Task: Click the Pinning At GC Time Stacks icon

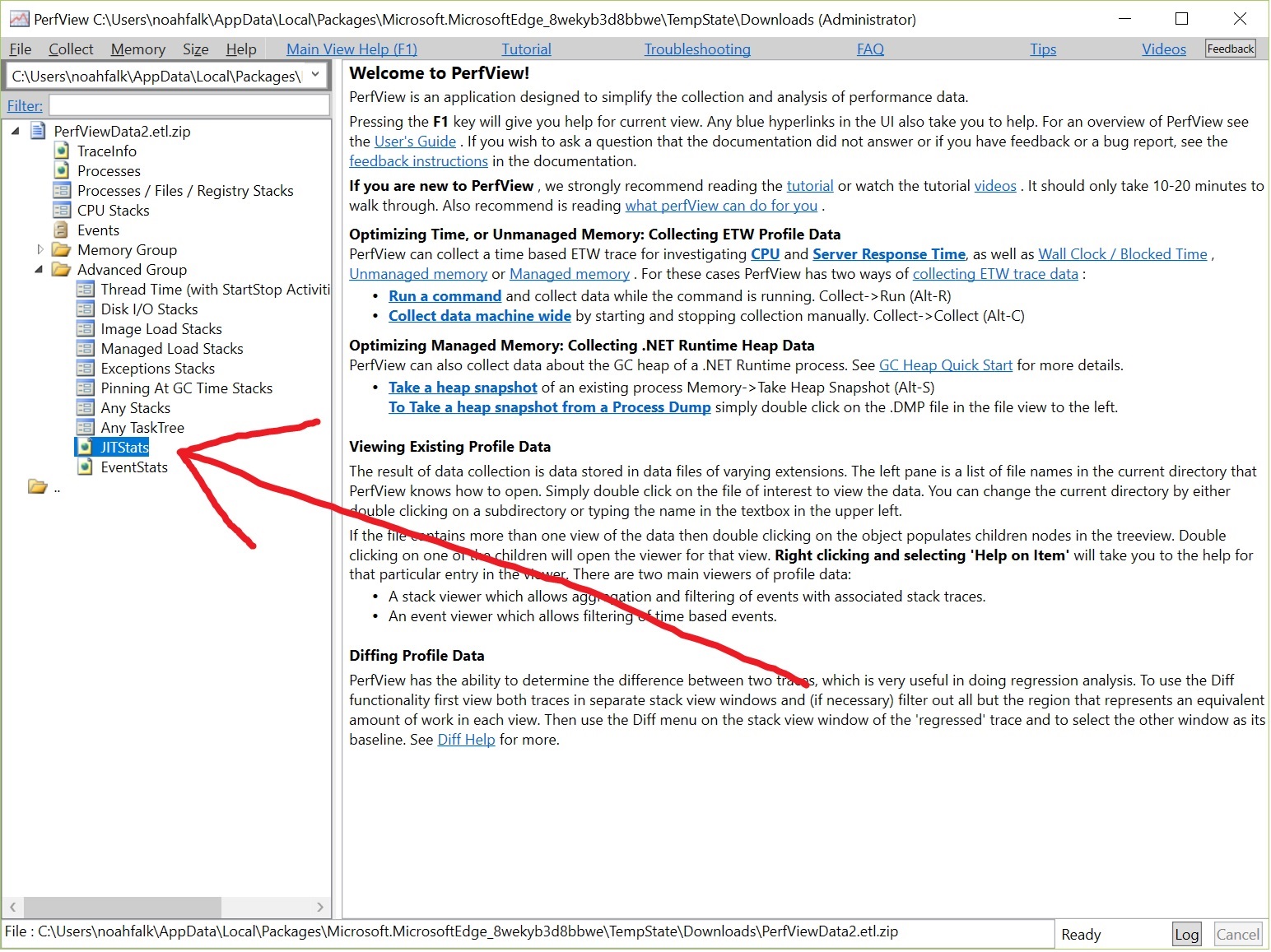Action: click(85, 388)
